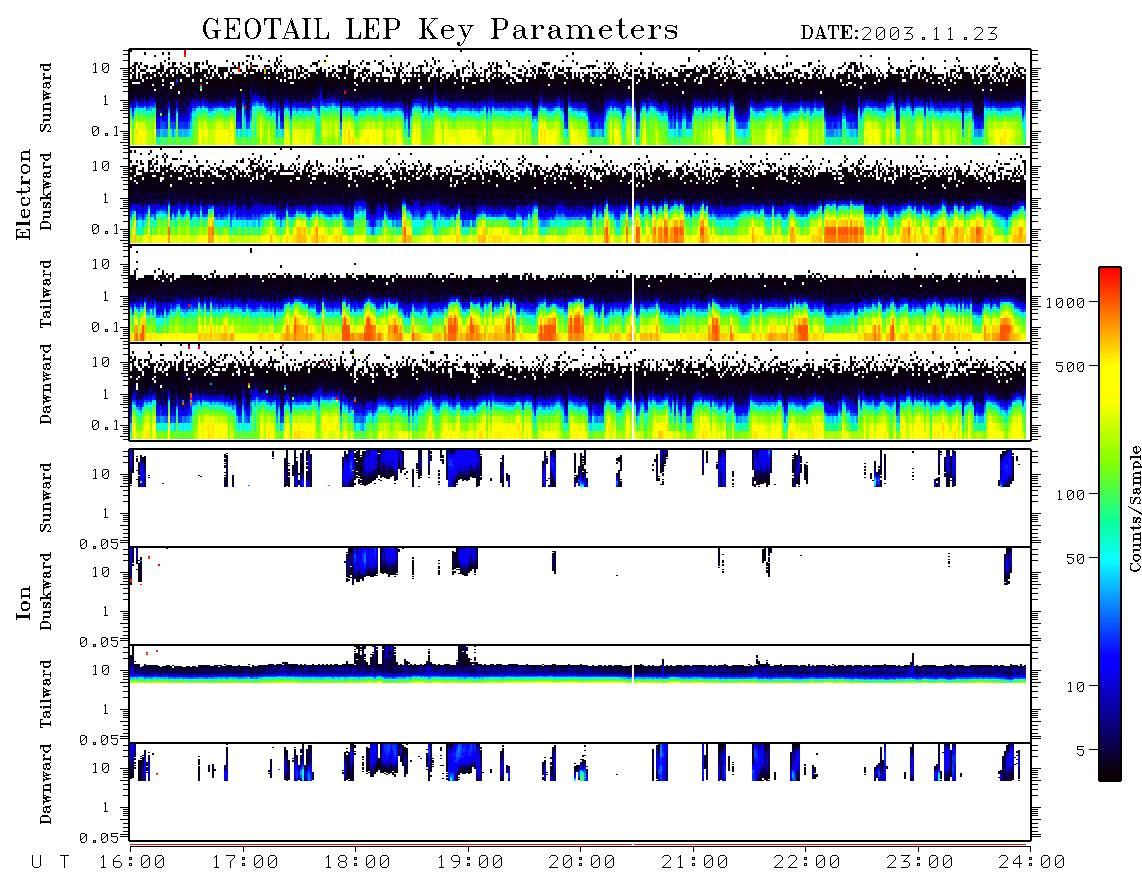Click the vertical "Electron" group label

pyautogui.click(x=23, y=194)
